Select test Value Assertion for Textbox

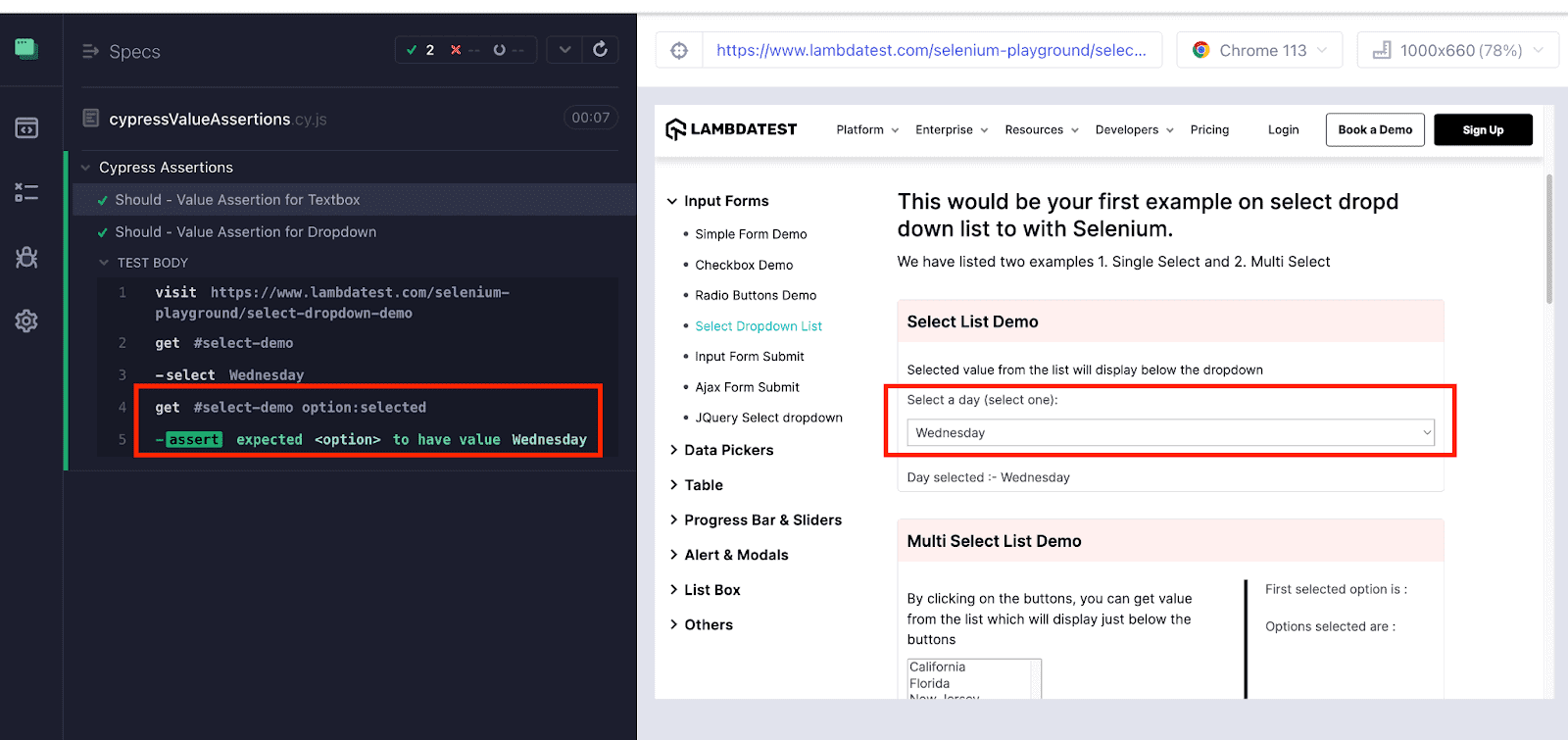pos(355,200)
